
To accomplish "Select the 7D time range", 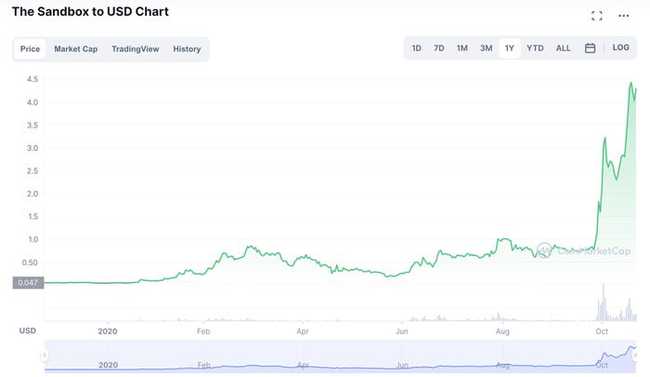I will coord(439,48).
